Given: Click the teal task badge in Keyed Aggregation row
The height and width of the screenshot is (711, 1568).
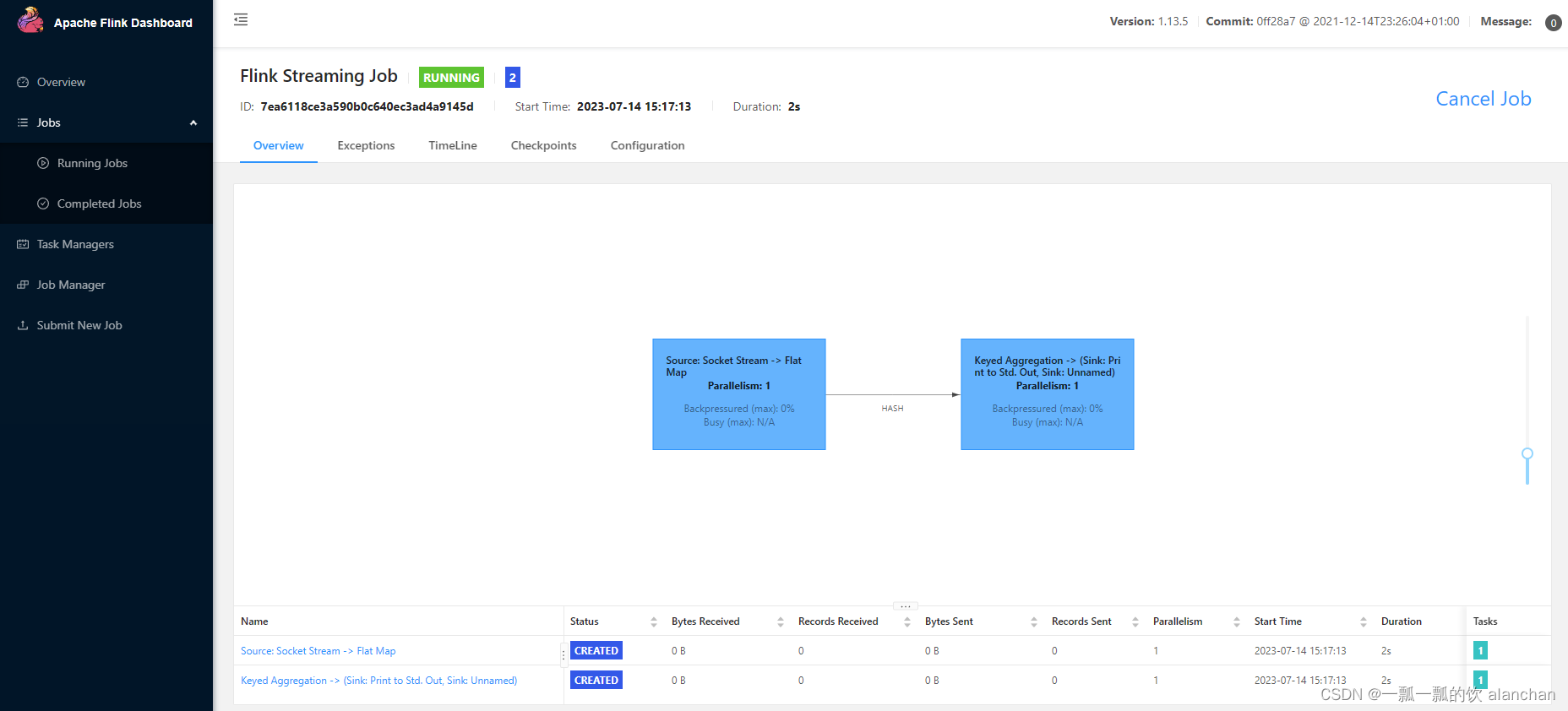Looking at the screenshot, I should click(1480, 680).
